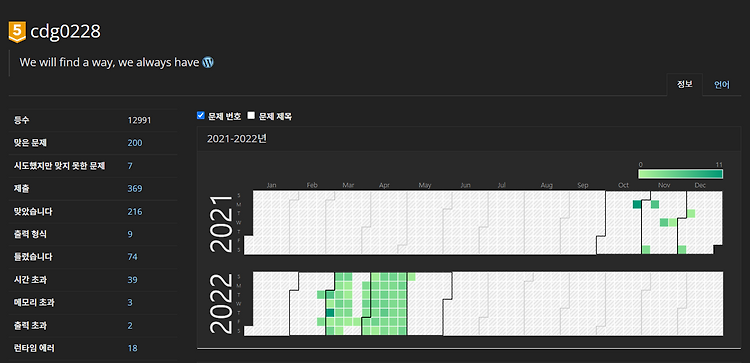
Task: Select the December 2021 Saturday green cell
Action: [682, 250]
